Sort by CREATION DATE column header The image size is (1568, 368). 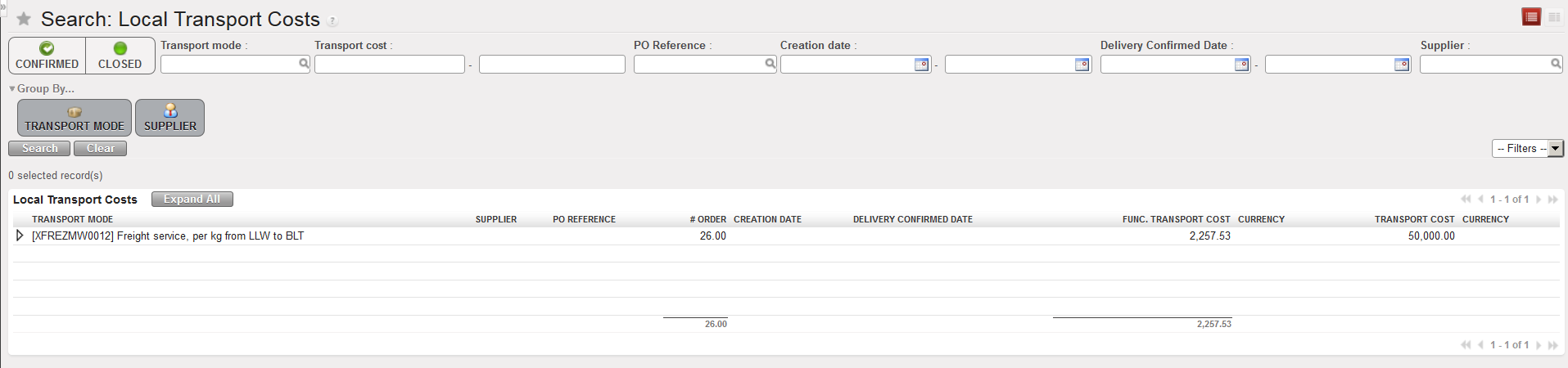pos(767,219)
